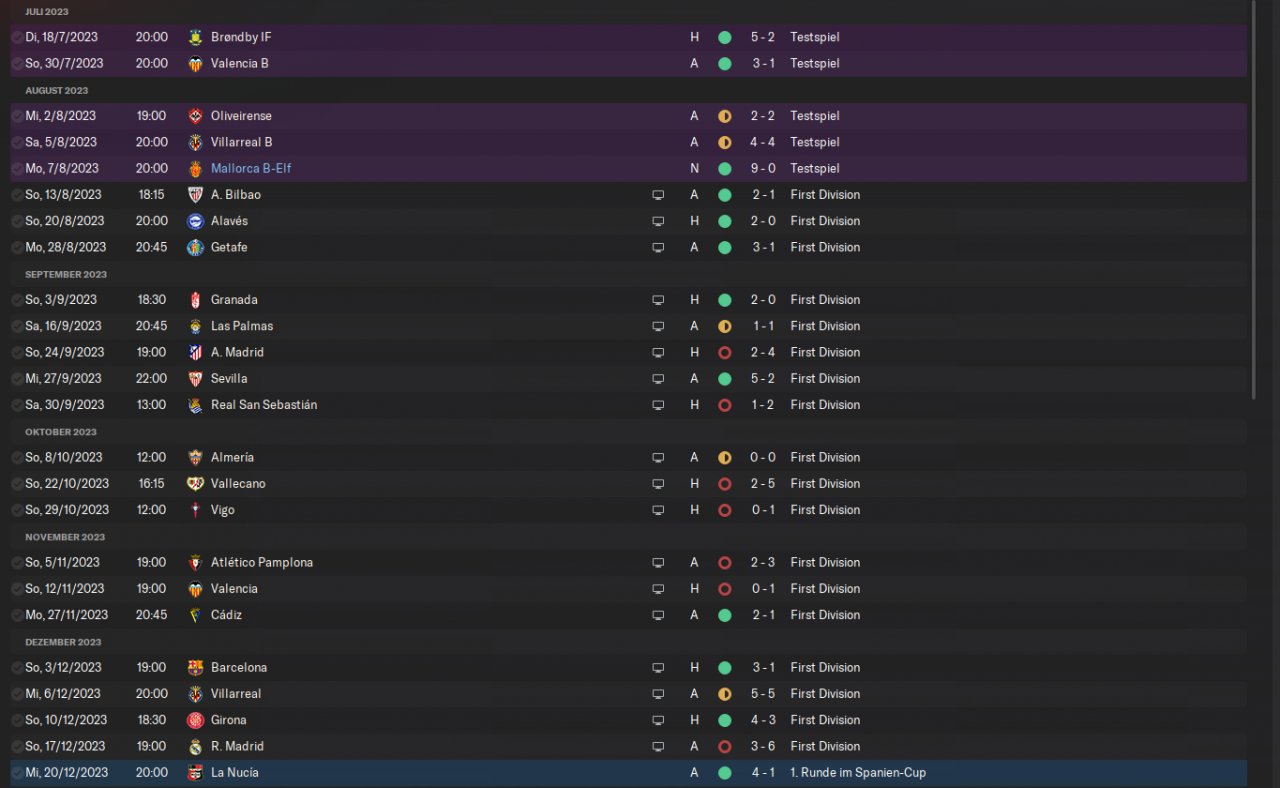Click the checkmark beside Di, 18/7/2023

tap(17, 37)
